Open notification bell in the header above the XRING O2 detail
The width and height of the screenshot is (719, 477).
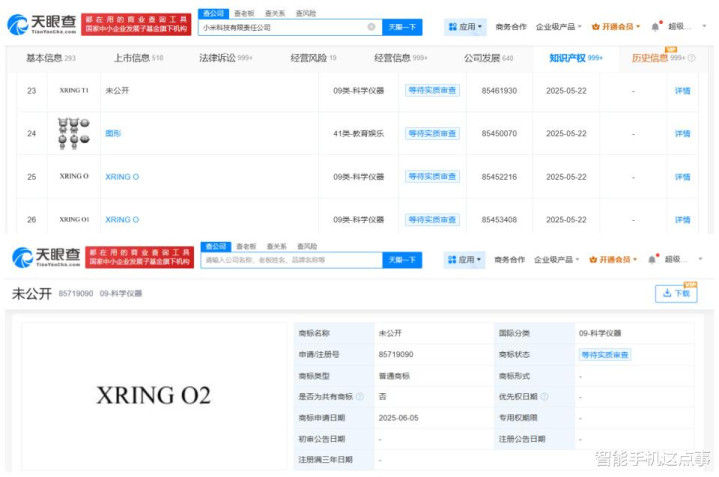(x=652, y=260)
